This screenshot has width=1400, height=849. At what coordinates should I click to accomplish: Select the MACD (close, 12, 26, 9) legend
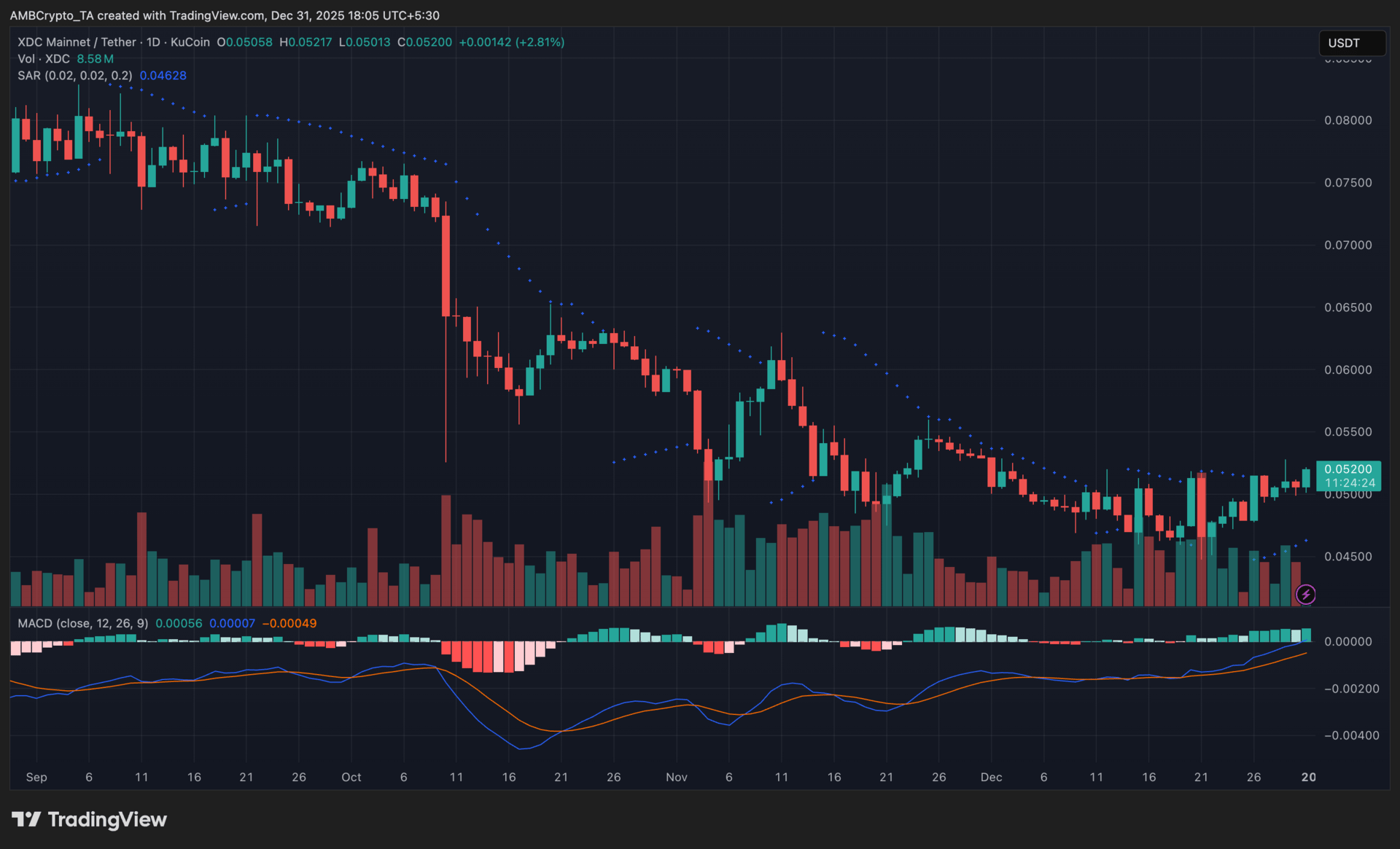82,623
